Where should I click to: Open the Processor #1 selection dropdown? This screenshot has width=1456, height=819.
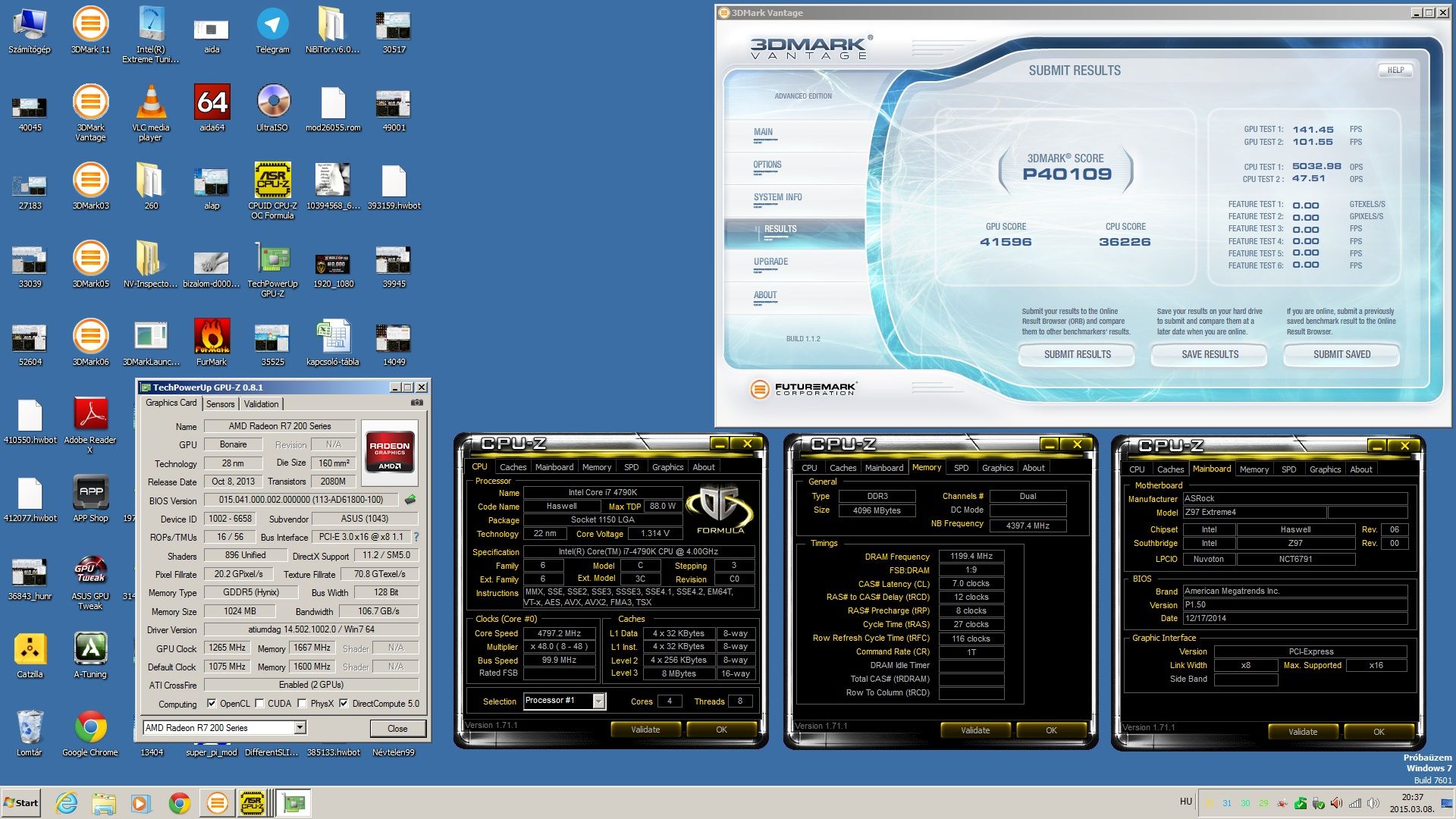tap(598, 701)
